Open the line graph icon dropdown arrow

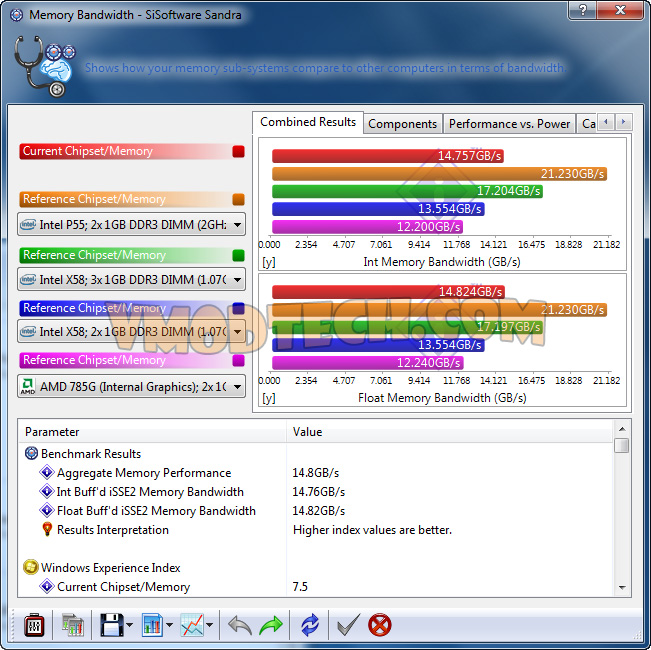(x=210, y=625)
